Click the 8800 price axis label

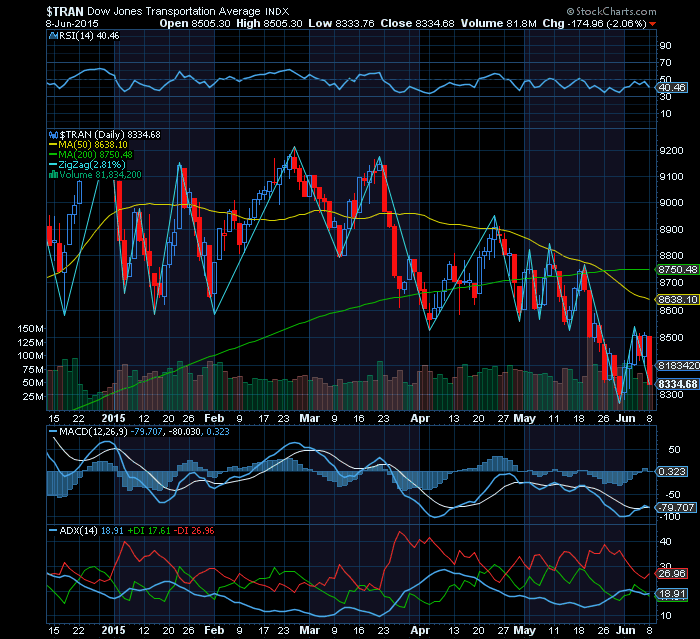click(x=671, y=256)
